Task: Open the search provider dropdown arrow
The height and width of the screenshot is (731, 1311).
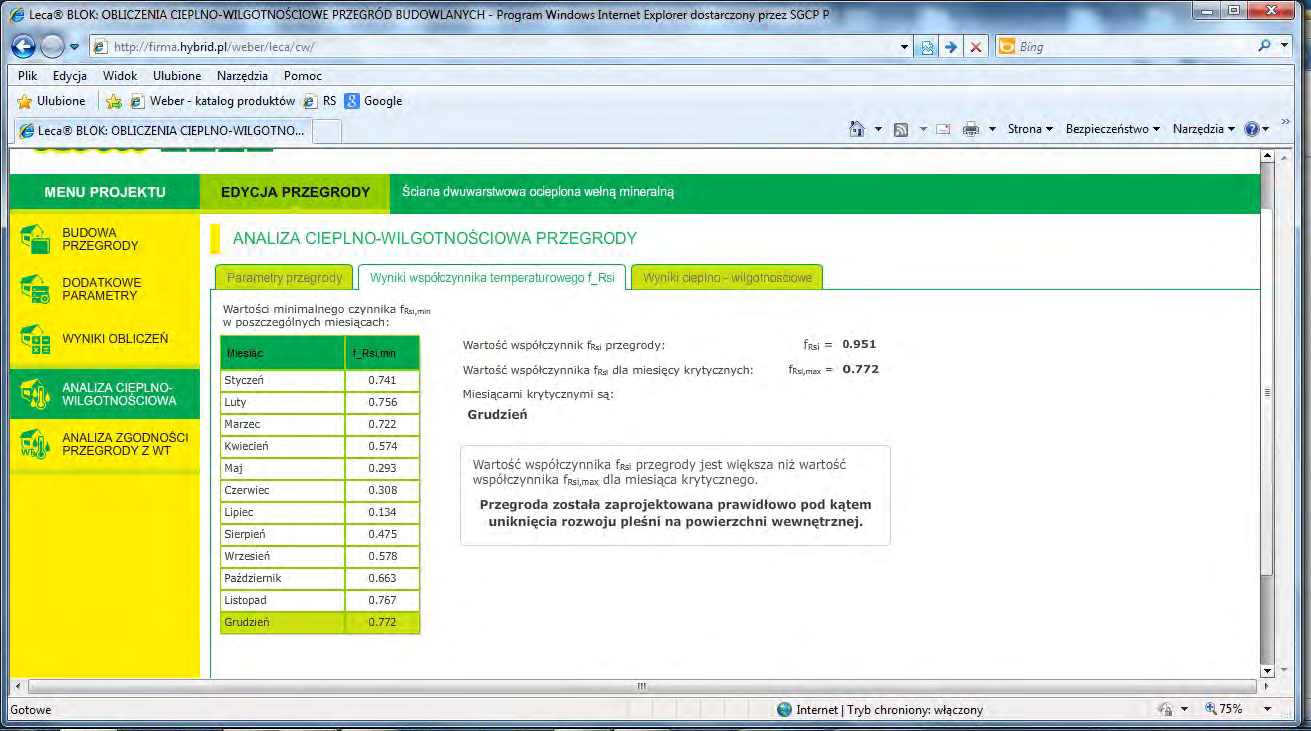Action: click(x=1286, y=46)
